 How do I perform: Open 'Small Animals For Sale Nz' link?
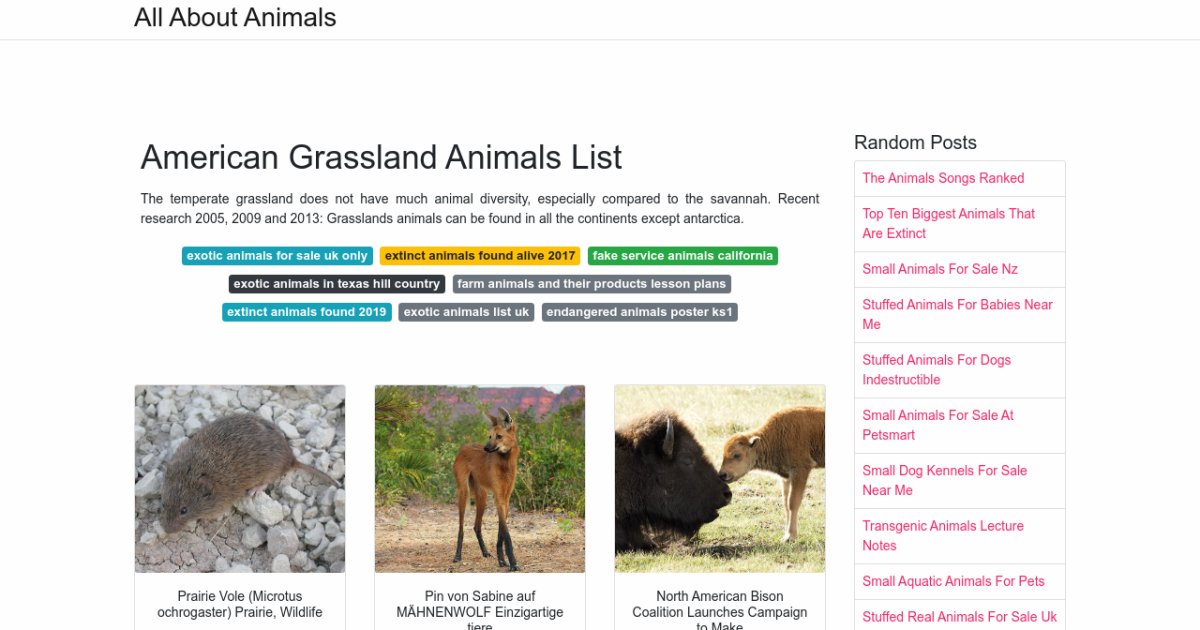(940, 269)
